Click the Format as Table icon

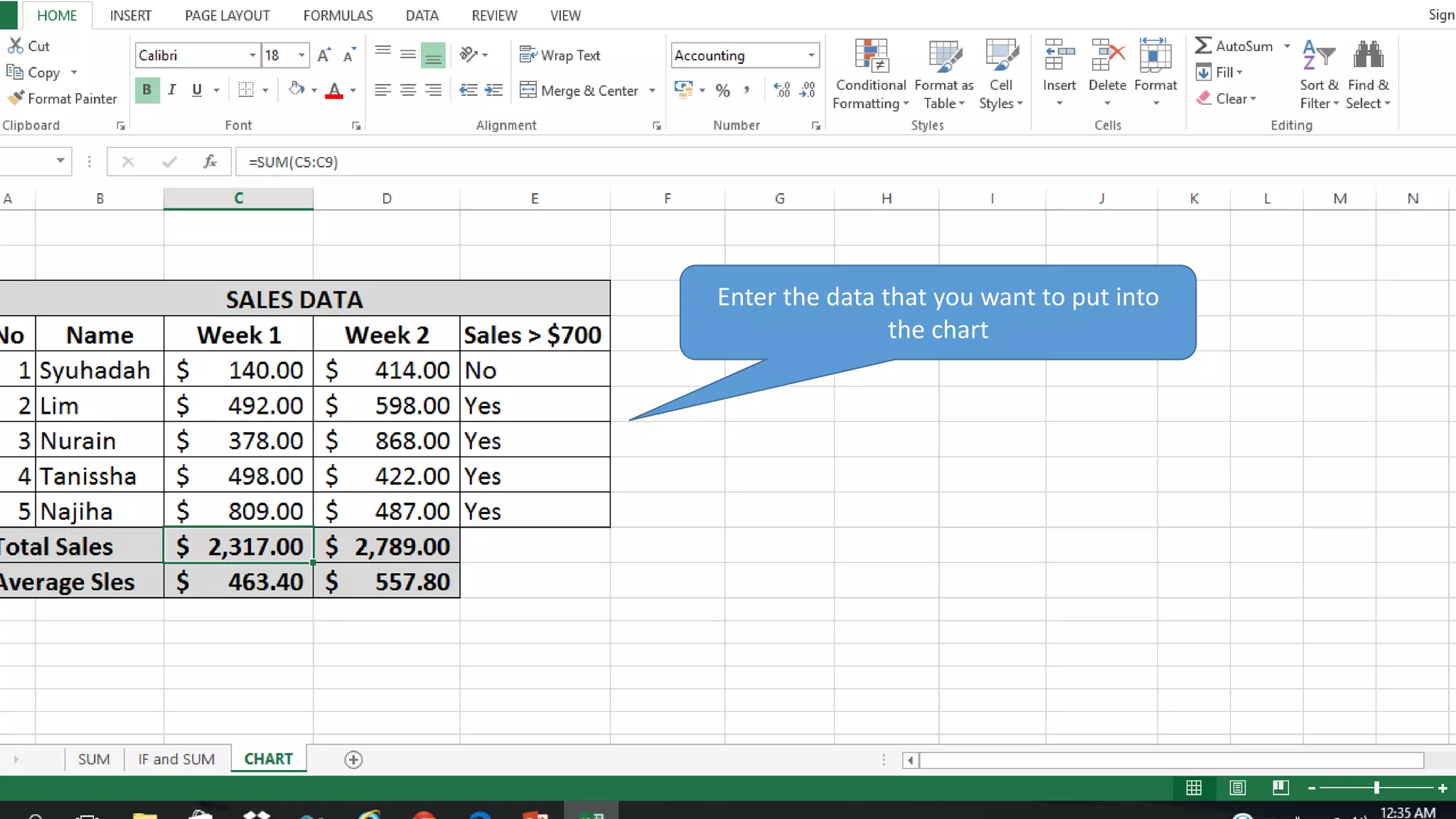click(943, 57)
